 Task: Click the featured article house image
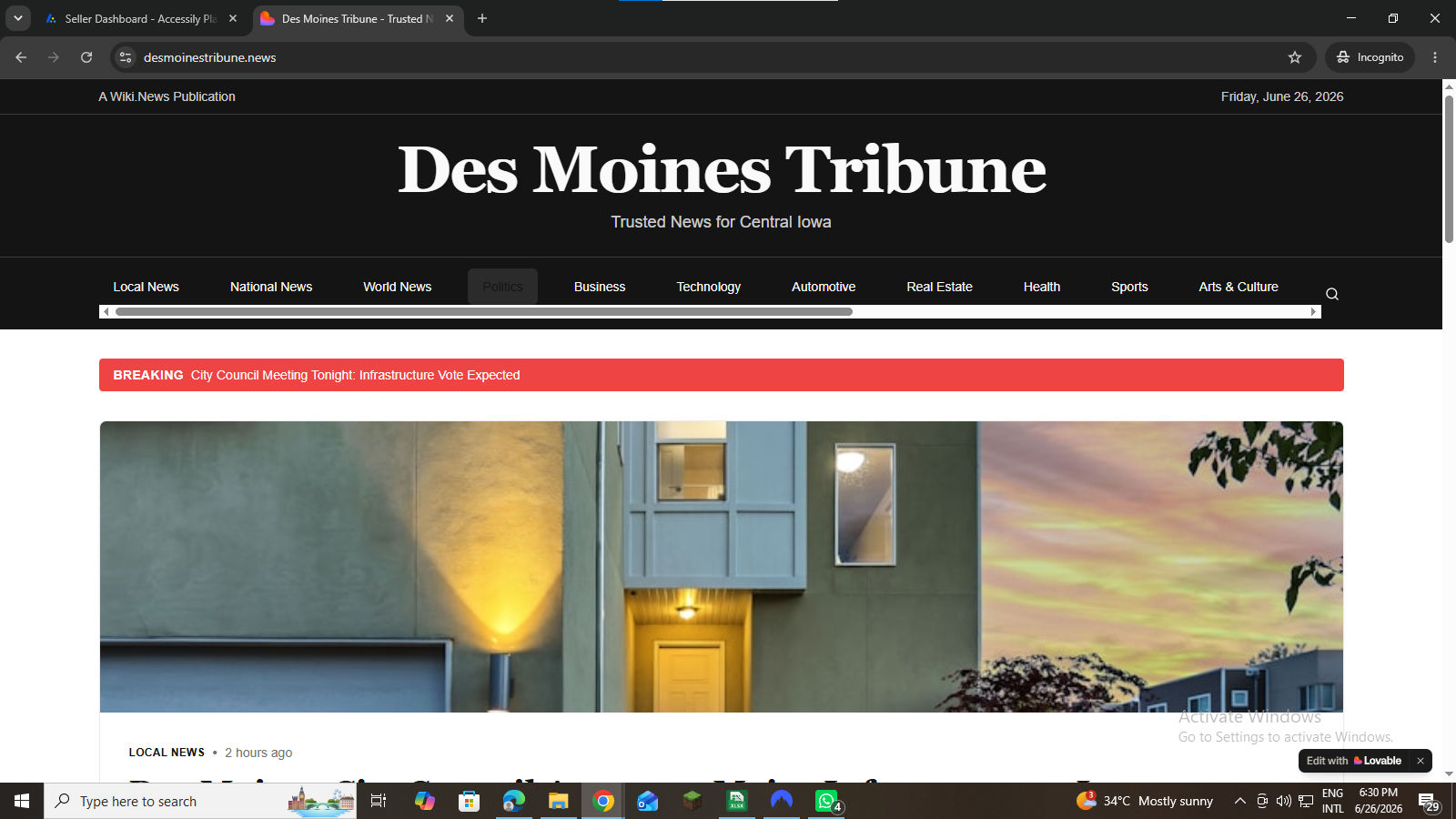tap(722, 567)
